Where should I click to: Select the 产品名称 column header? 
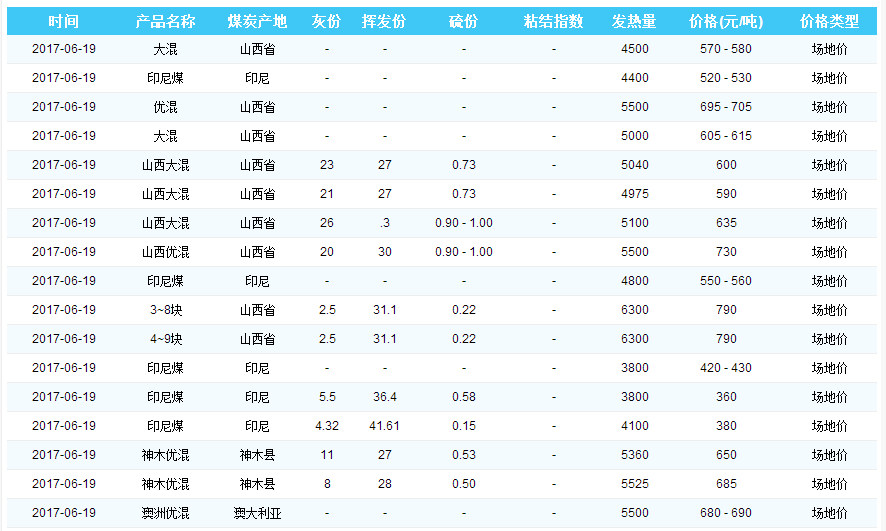pyautogui.click(x=165, y=21)
